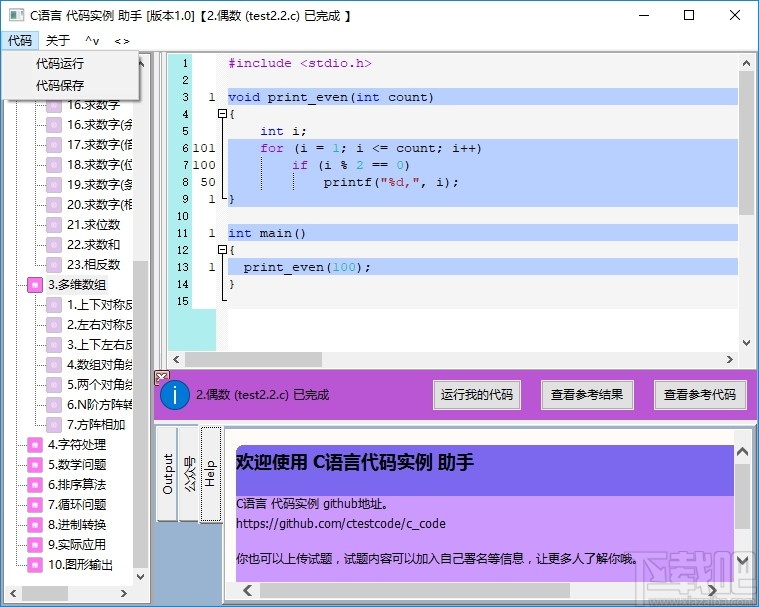
Task: Click the <> menu item
Action: (122, 41)
